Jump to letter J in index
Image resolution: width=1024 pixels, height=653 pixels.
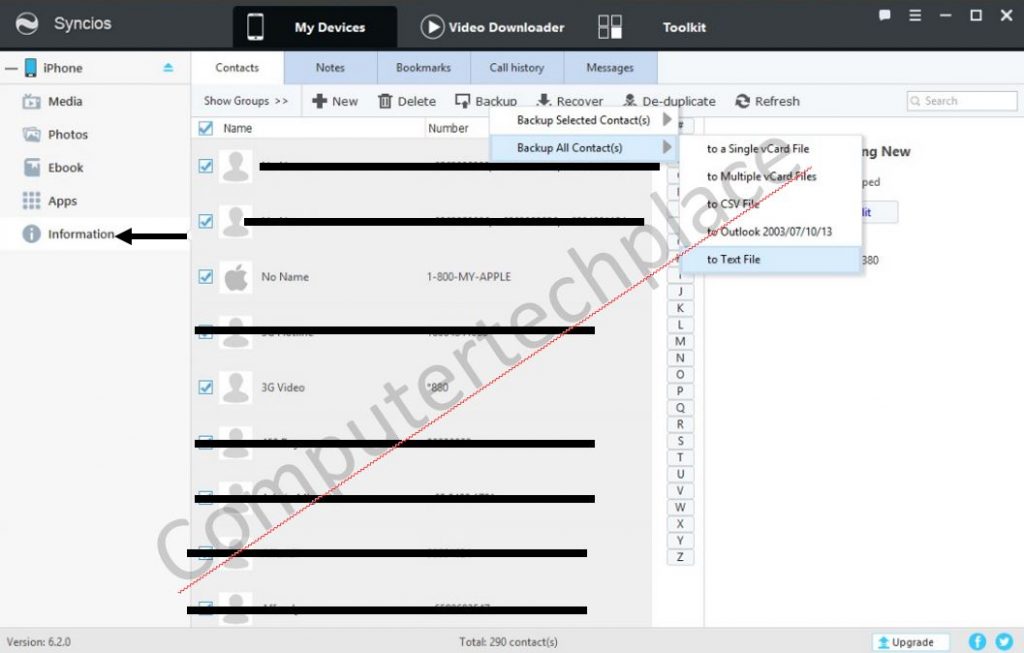tap(680, 291)
